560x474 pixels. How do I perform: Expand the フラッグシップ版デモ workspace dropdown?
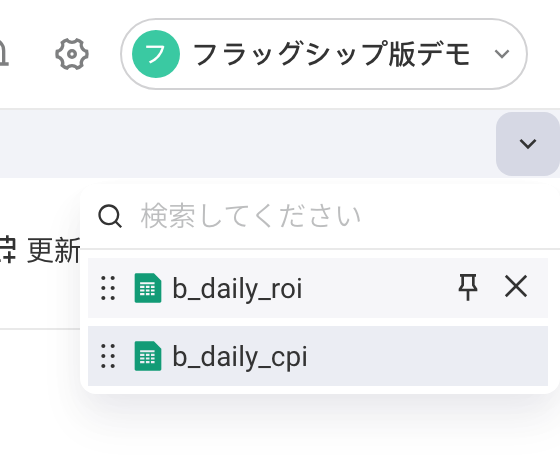324,54
